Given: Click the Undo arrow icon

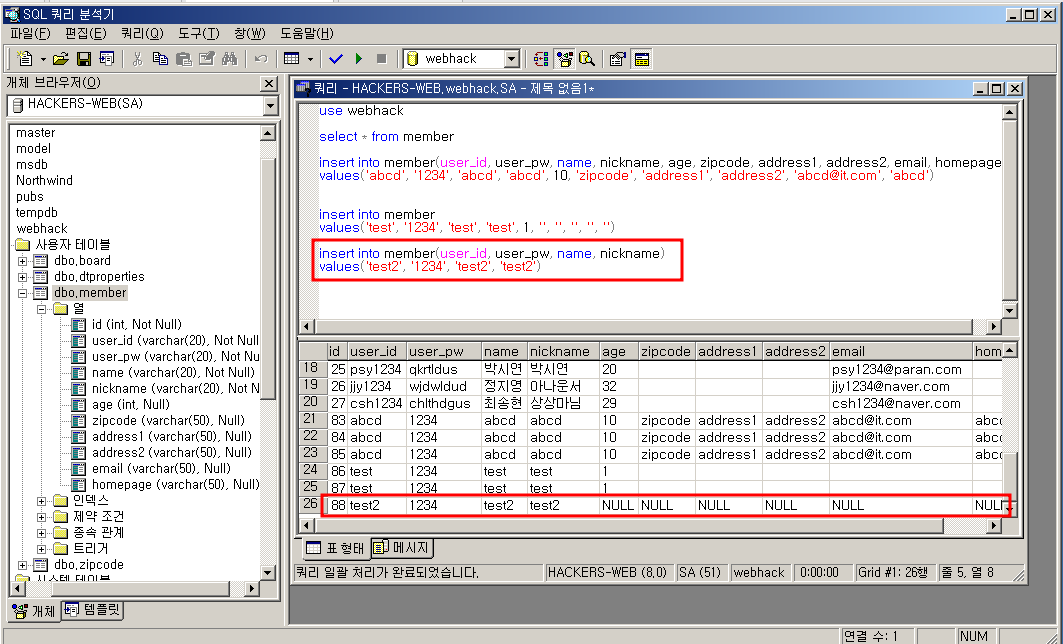Looking at the screenshot, I should point(260,59).
